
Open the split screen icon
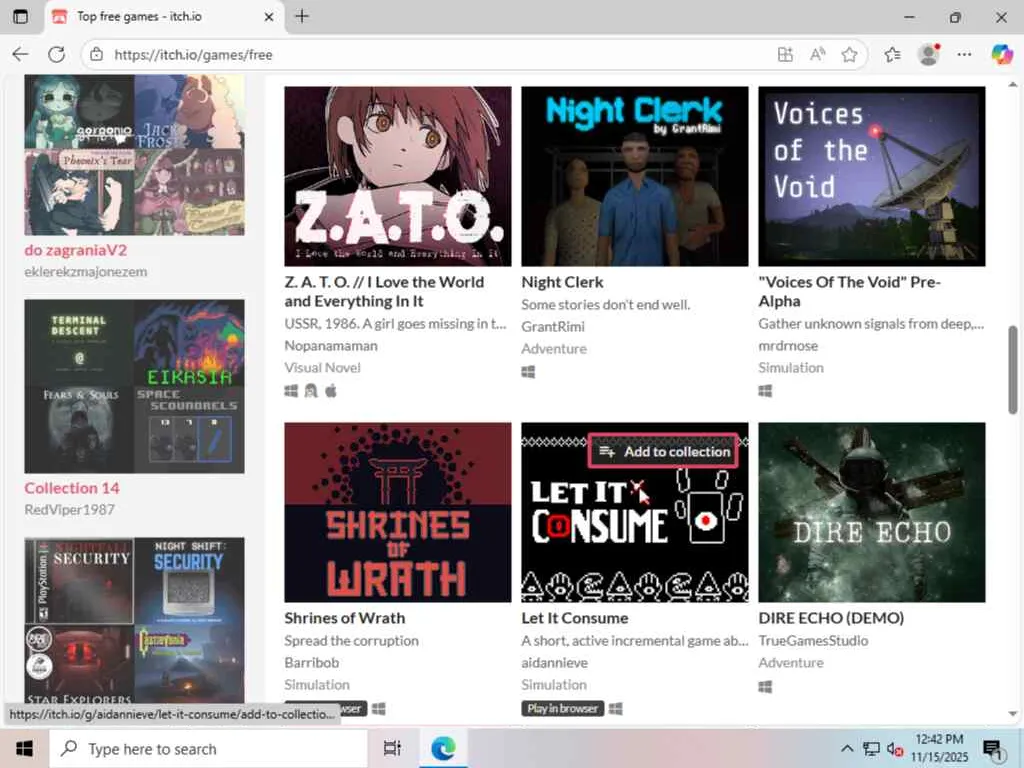(x=785, y=55)
